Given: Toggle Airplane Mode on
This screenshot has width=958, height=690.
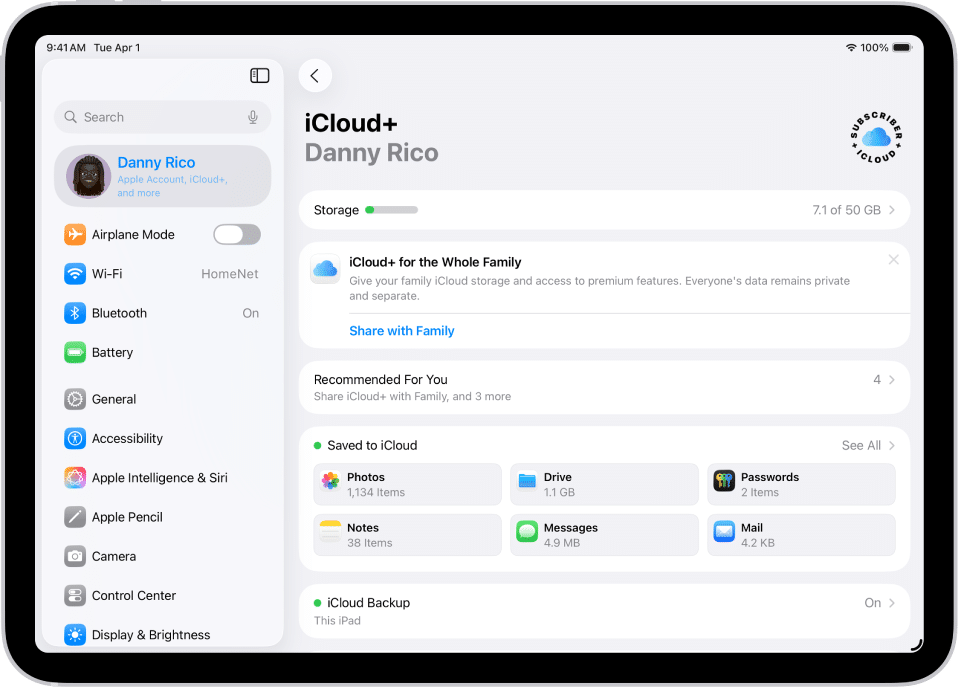Looking at the screenshot, I should coord(236,234).
